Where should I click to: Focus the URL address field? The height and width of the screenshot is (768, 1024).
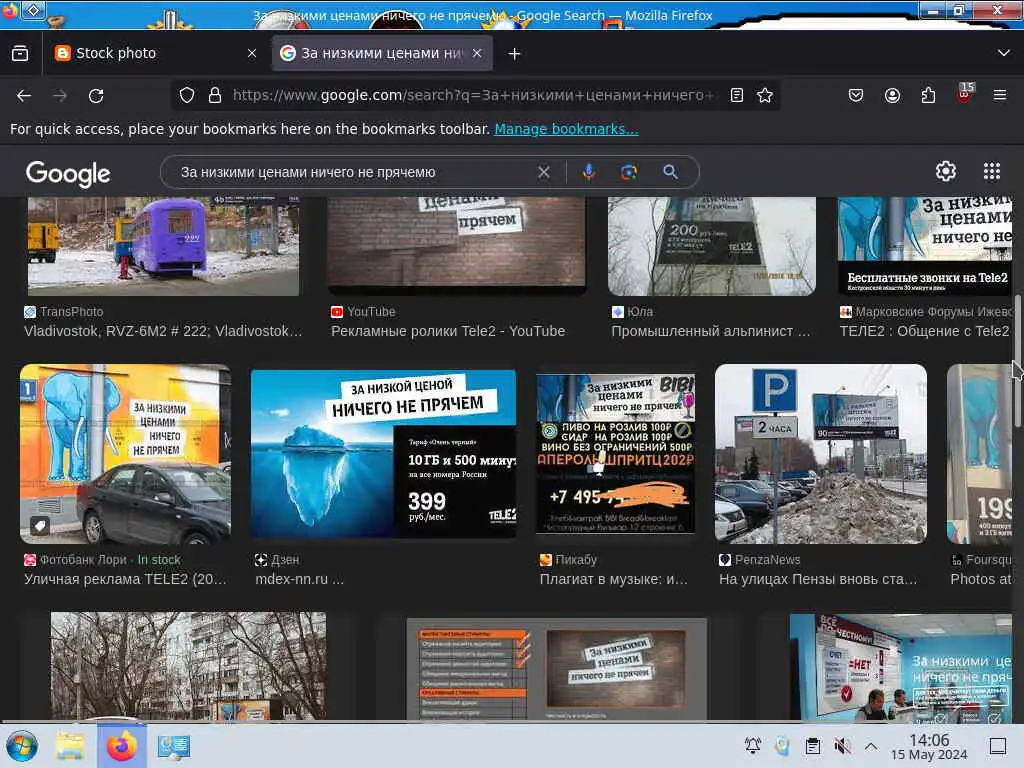tap(473, 95)
